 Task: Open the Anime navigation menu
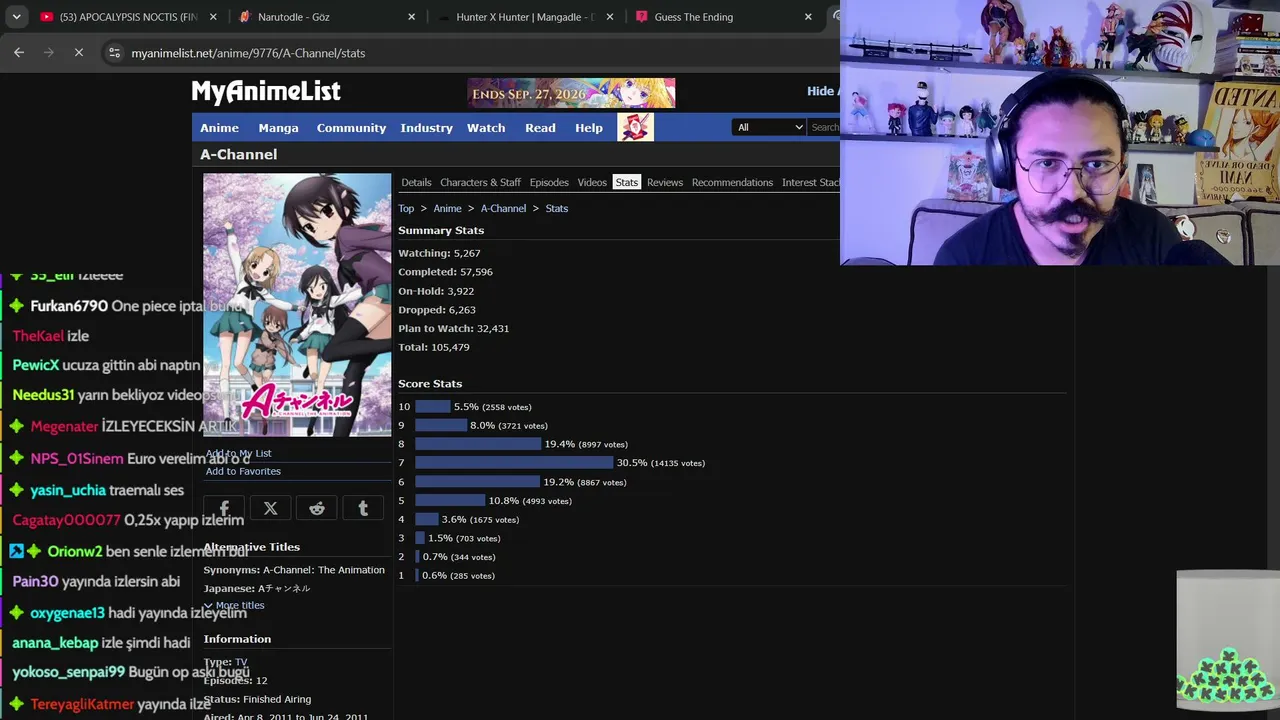(x=219, y=128)
